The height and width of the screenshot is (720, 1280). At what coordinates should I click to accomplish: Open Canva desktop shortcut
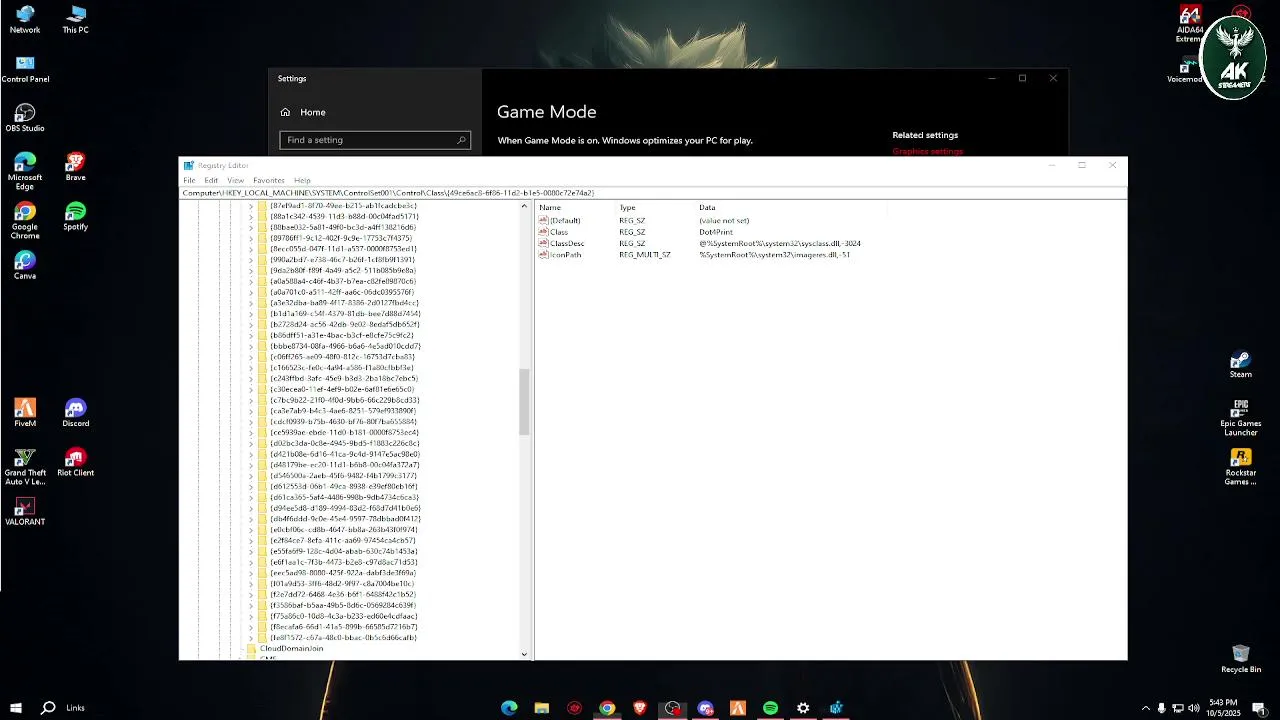click(25, 265)
